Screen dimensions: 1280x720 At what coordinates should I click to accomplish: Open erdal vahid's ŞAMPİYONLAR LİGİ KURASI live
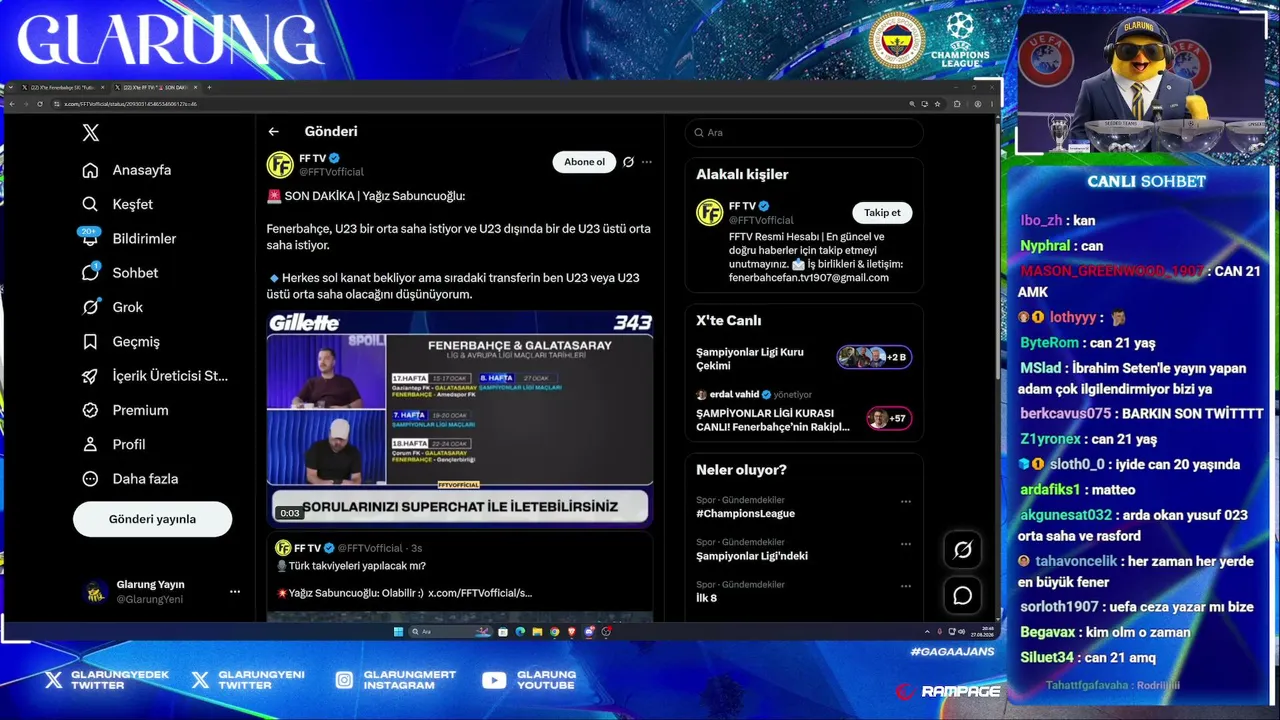pos(804,411)
